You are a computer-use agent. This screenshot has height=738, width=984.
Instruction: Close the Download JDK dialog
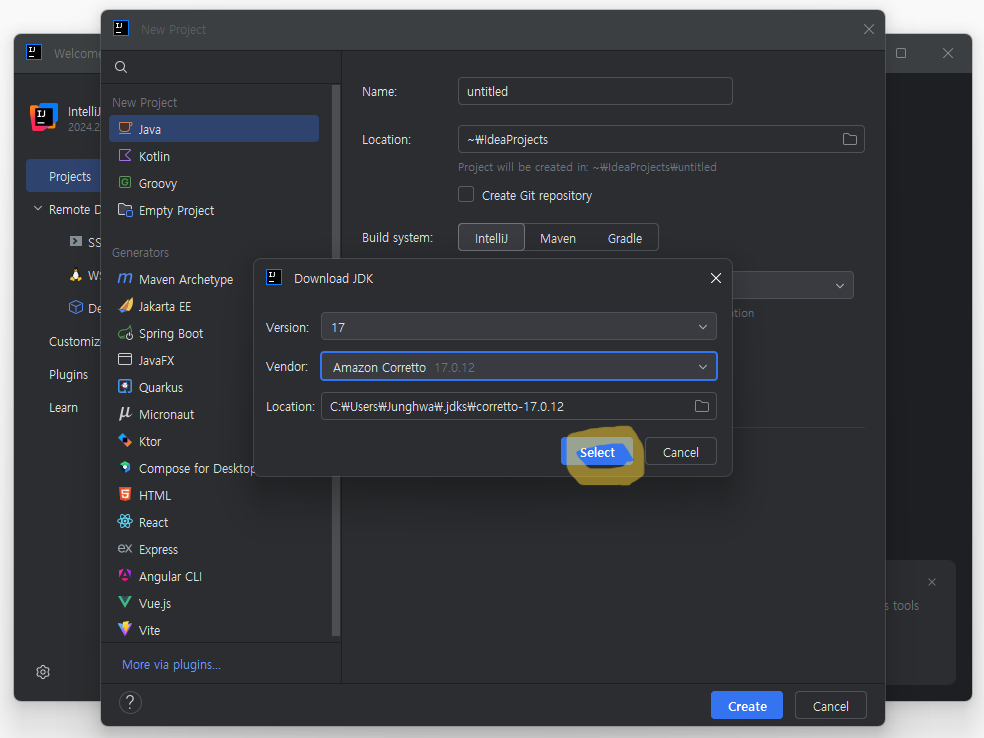[715, 278]
